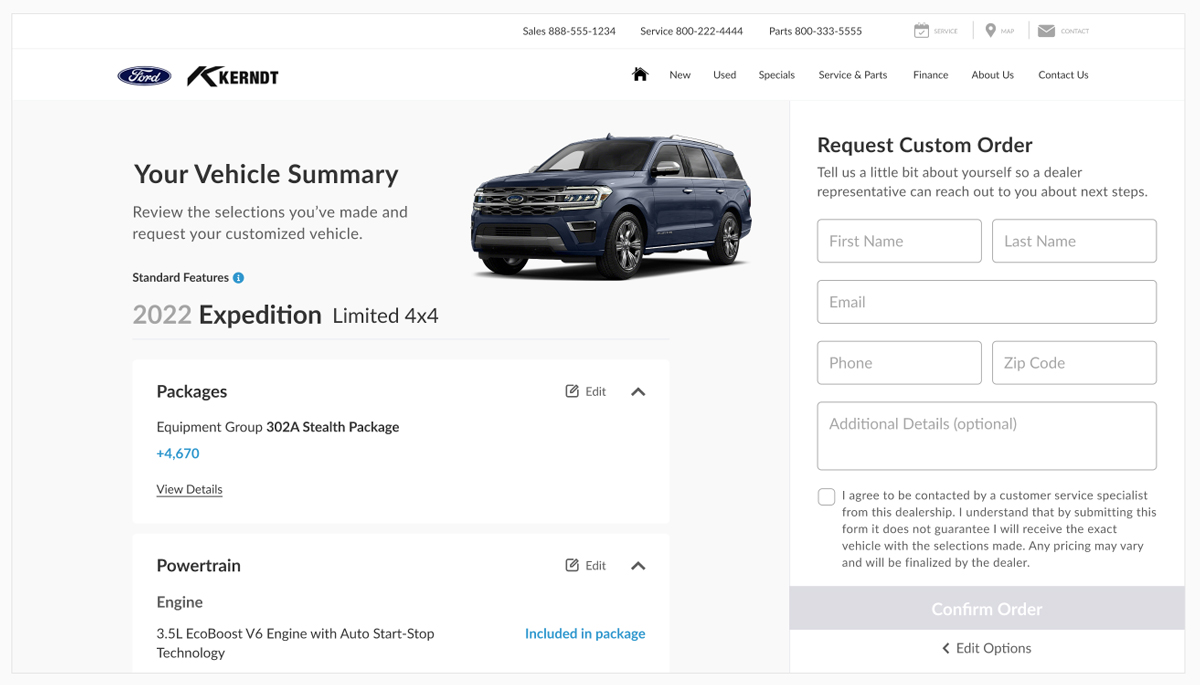Click the Ford logo

coord(145,76)
